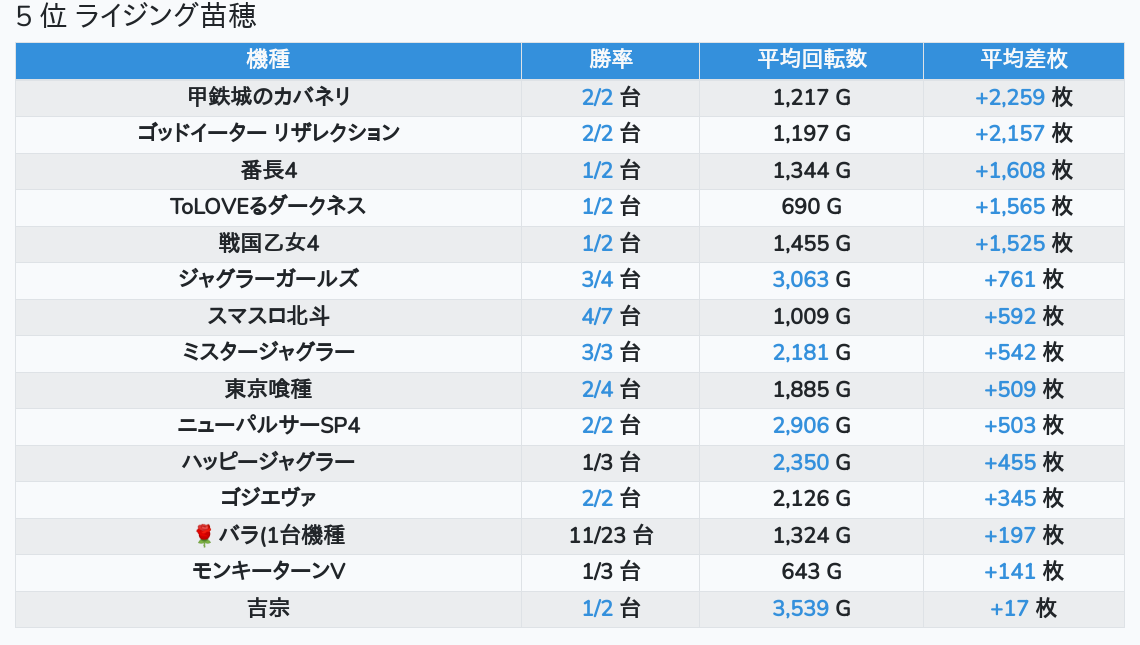
Task: Click the 東京喰種 machine name
Action: pos(268,389)
